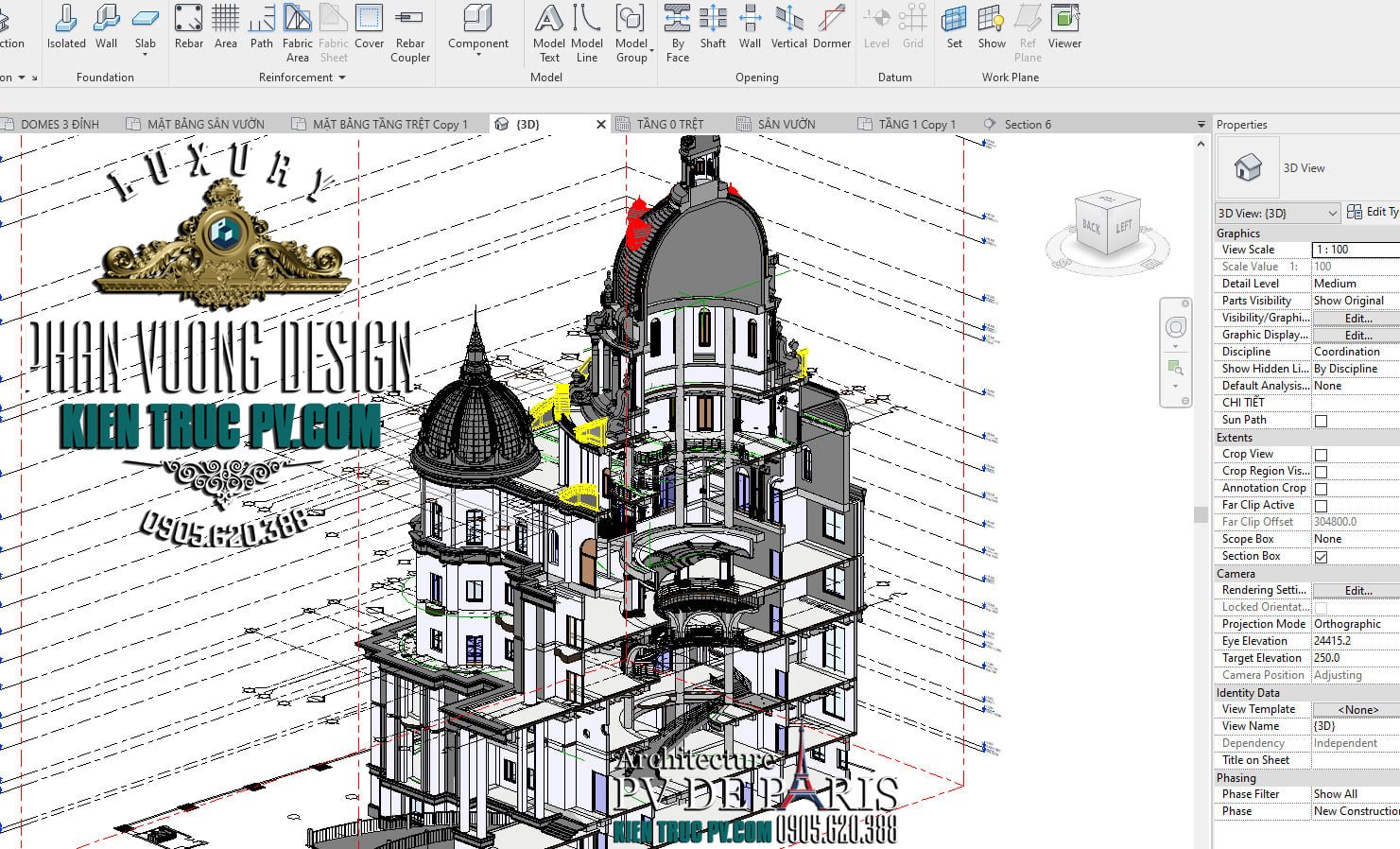The width and height of the screenshot is (1400, 849).
Task: Select the Shaft opening tool
Action: click(713, 27)
